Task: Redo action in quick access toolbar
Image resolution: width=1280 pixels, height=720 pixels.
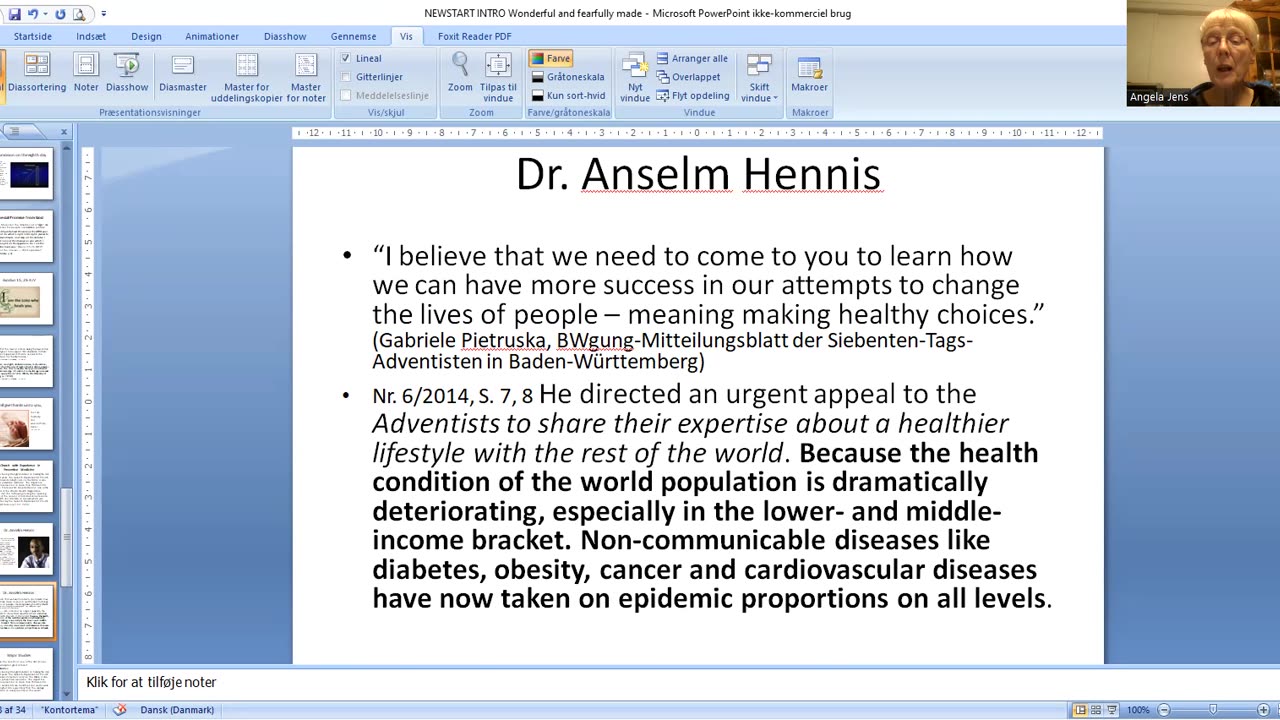Action: [x=59, y=13]
